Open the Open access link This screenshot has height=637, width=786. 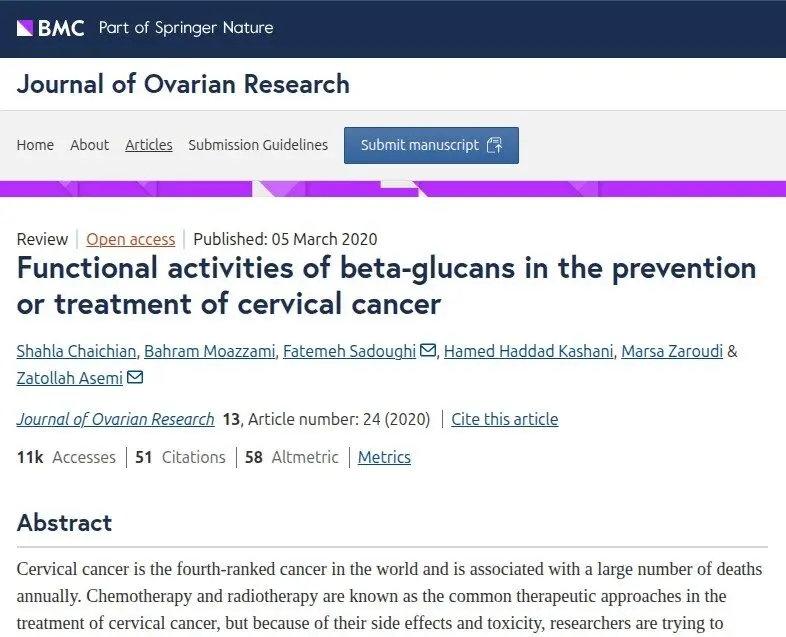pyautogui.click(x=131, y=239)
